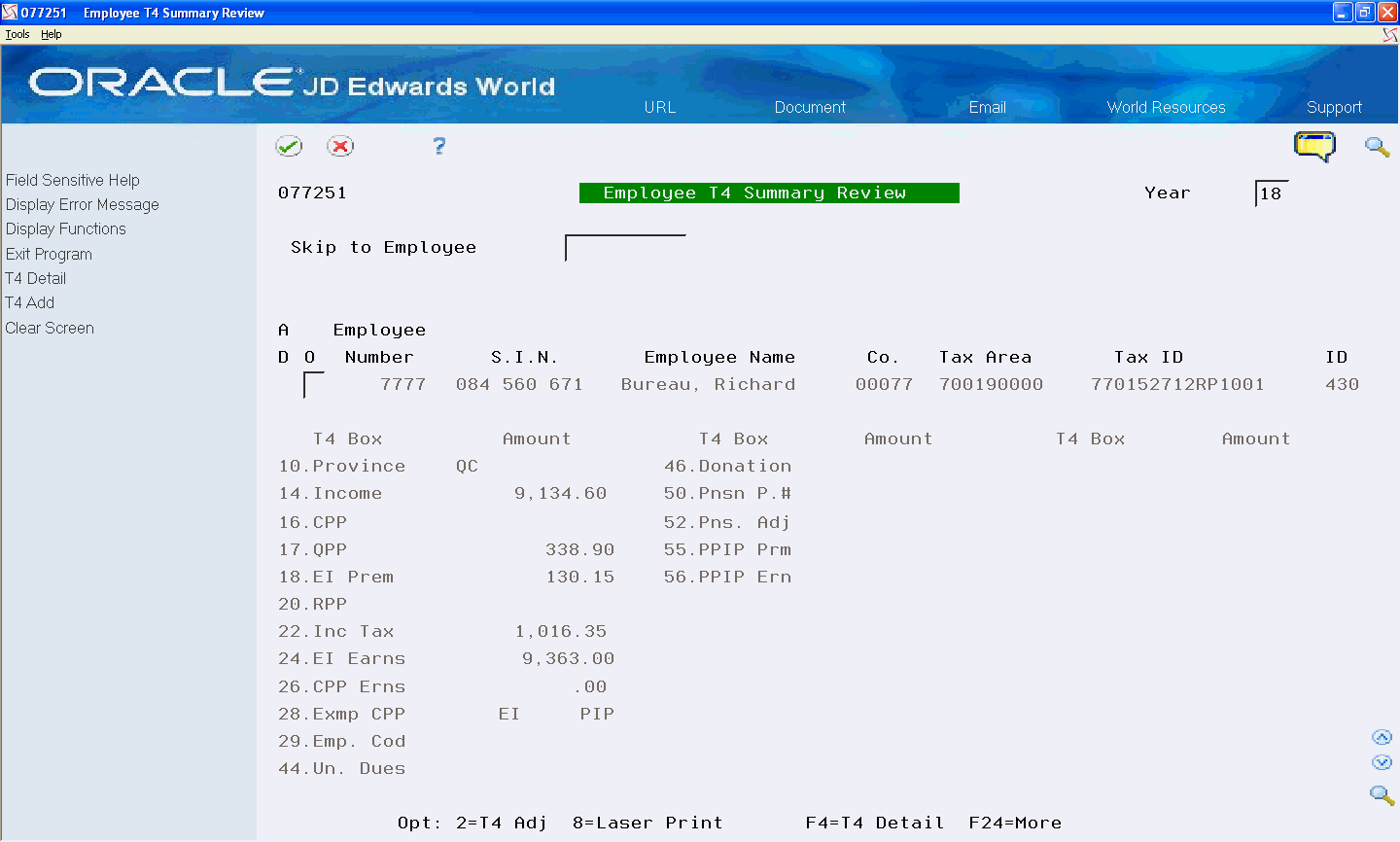This screenshot has height=842, width=1400.
Task: Click the Employee T4 Summary Review heading
Action: (769, 193)
